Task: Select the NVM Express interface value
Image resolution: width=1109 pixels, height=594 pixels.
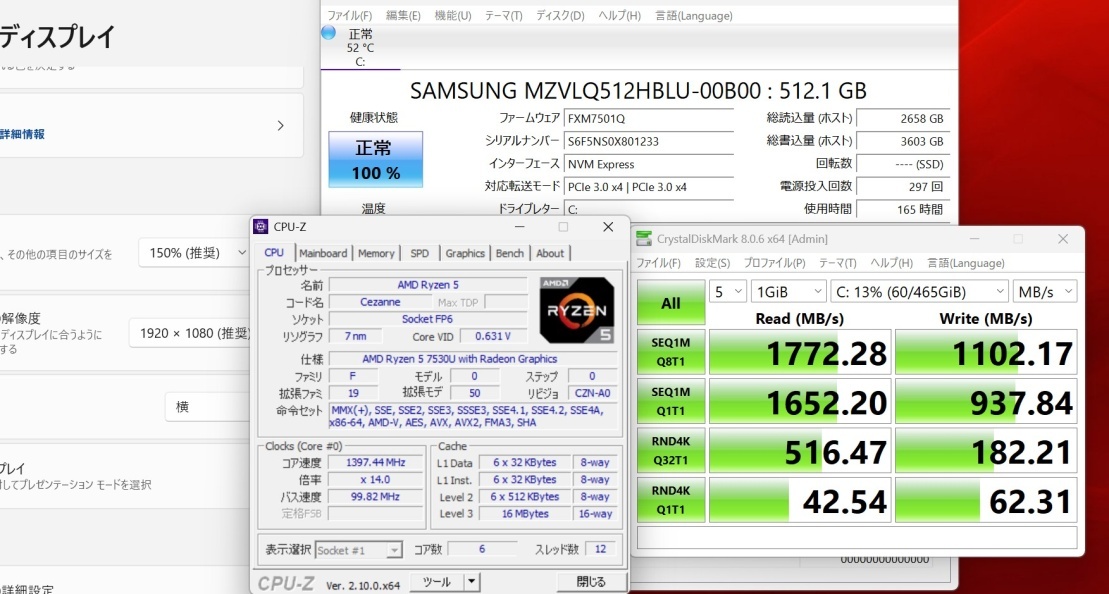Action: click(649, 164)
